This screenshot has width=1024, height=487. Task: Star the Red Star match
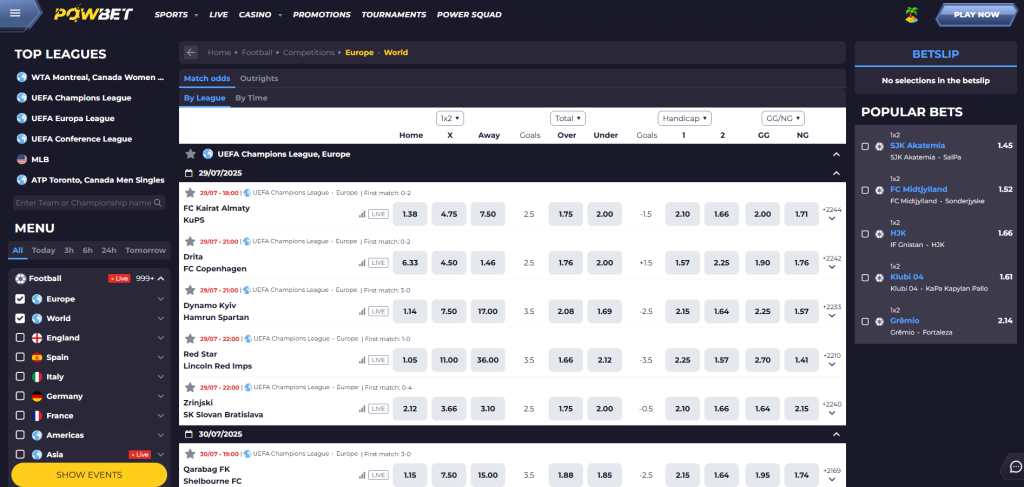pyautogui.click(x=190, y=339)
